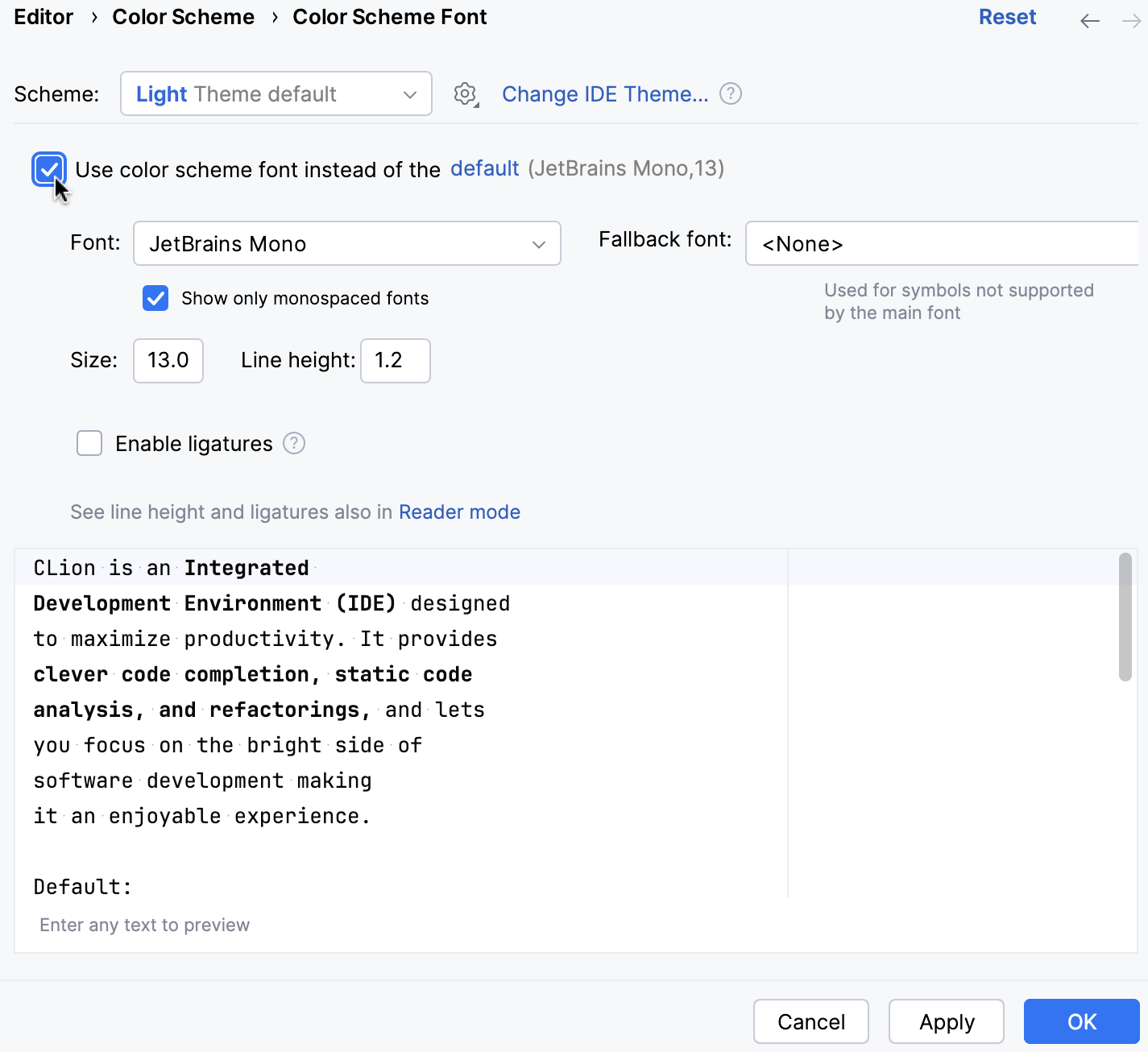The height and width of the screenshot is (1052, 1148).
Task: Click the help icon next to Change IDE Theme
Action: coord(730,93)
